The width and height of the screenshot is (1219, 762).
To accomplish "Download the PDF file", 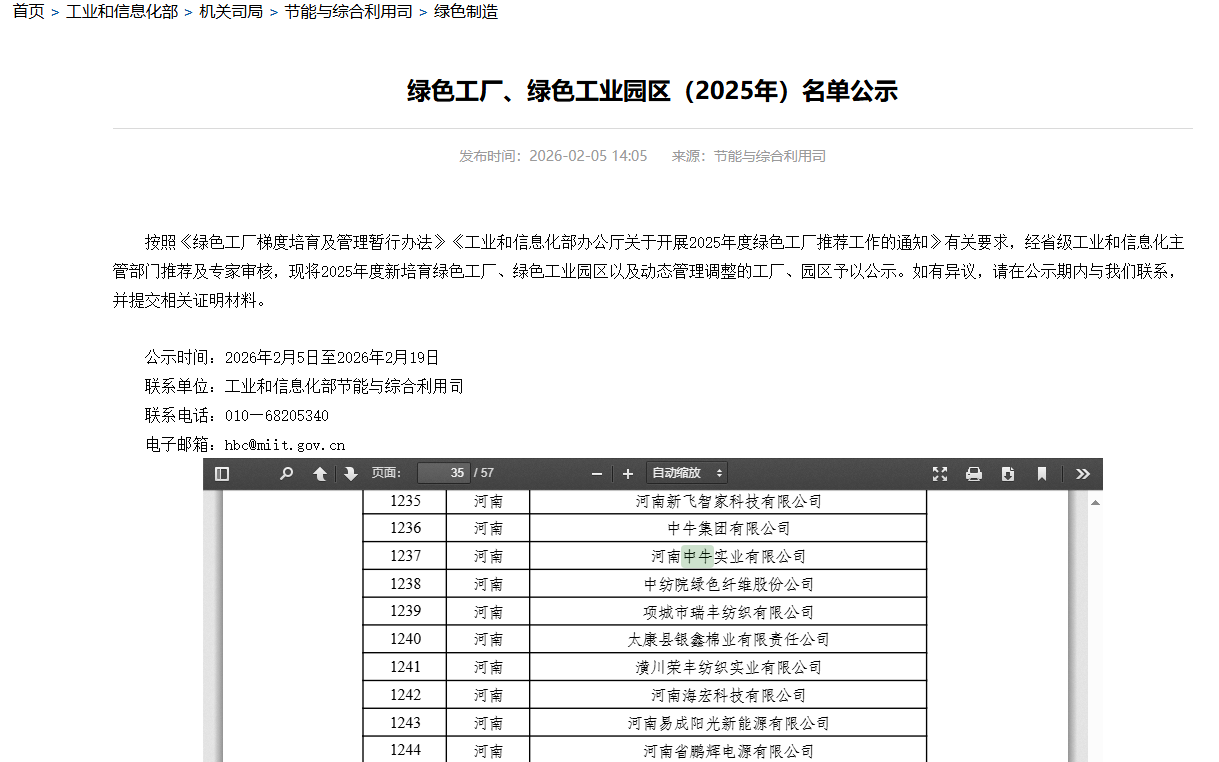I will [x=1008, y=474].
